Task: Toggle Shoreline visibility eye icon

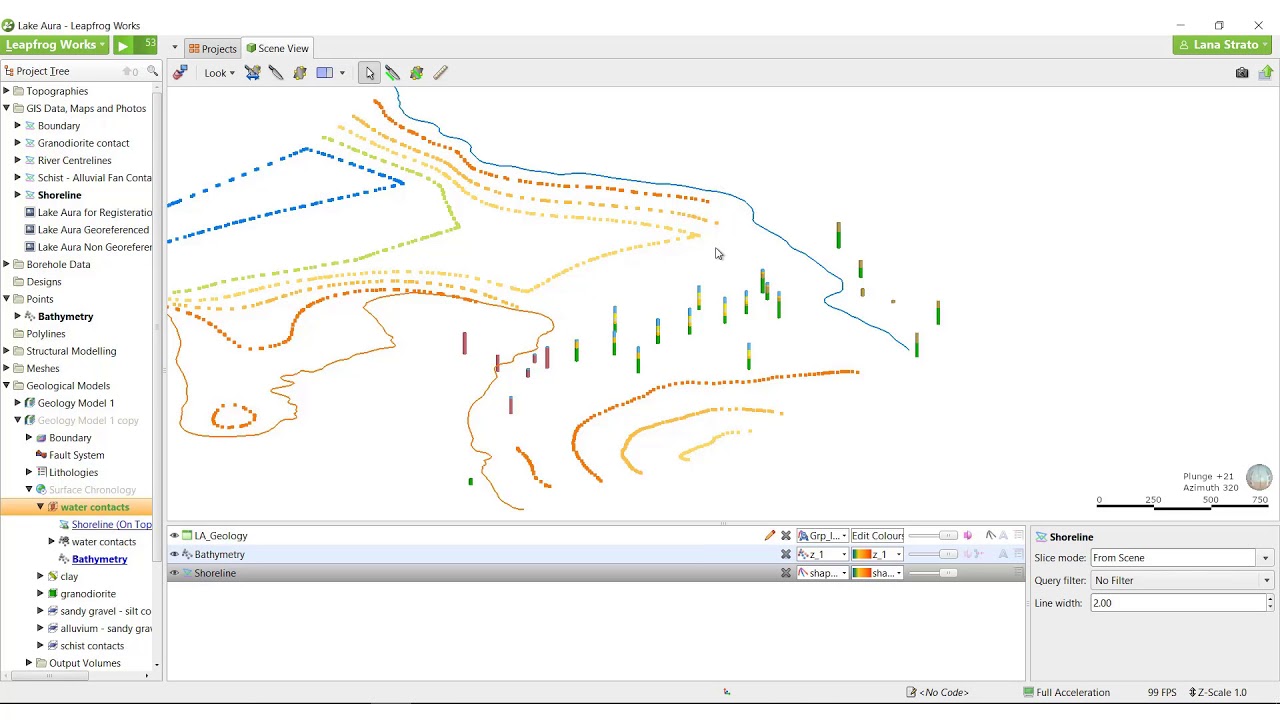Action: coord(174,573)
